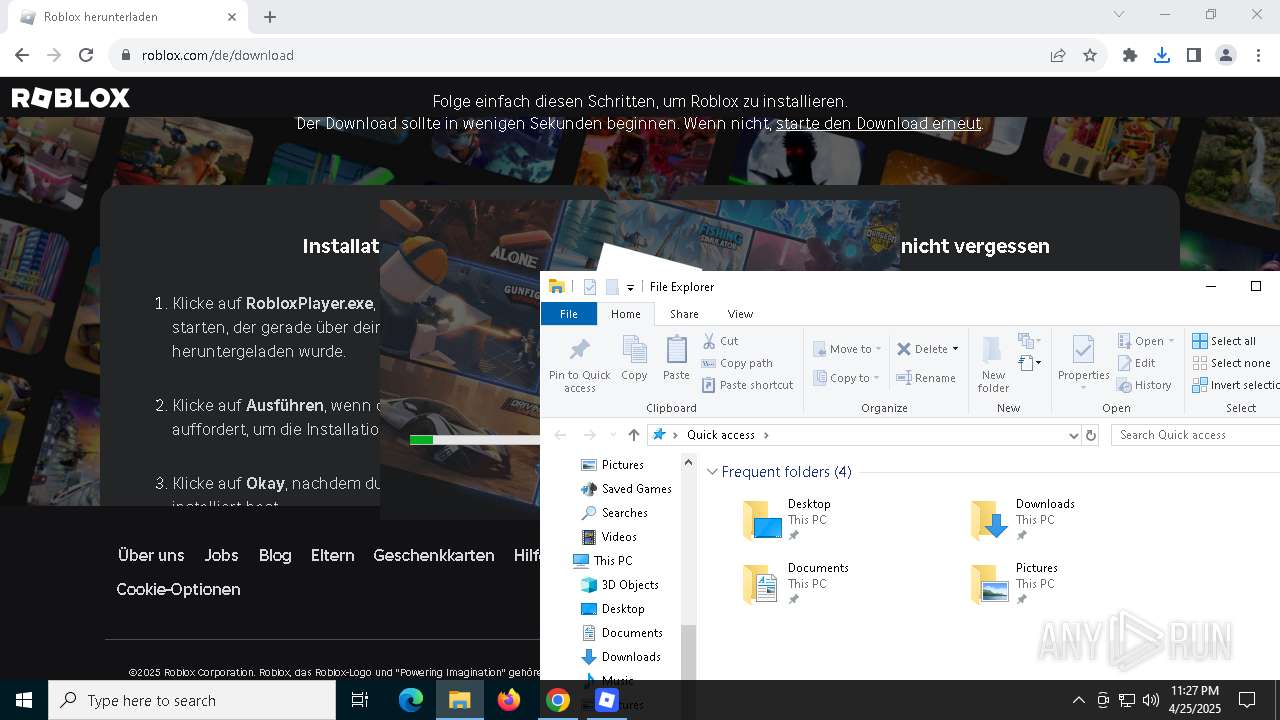Open Task View on taskbar

click(x=360, y=700)
